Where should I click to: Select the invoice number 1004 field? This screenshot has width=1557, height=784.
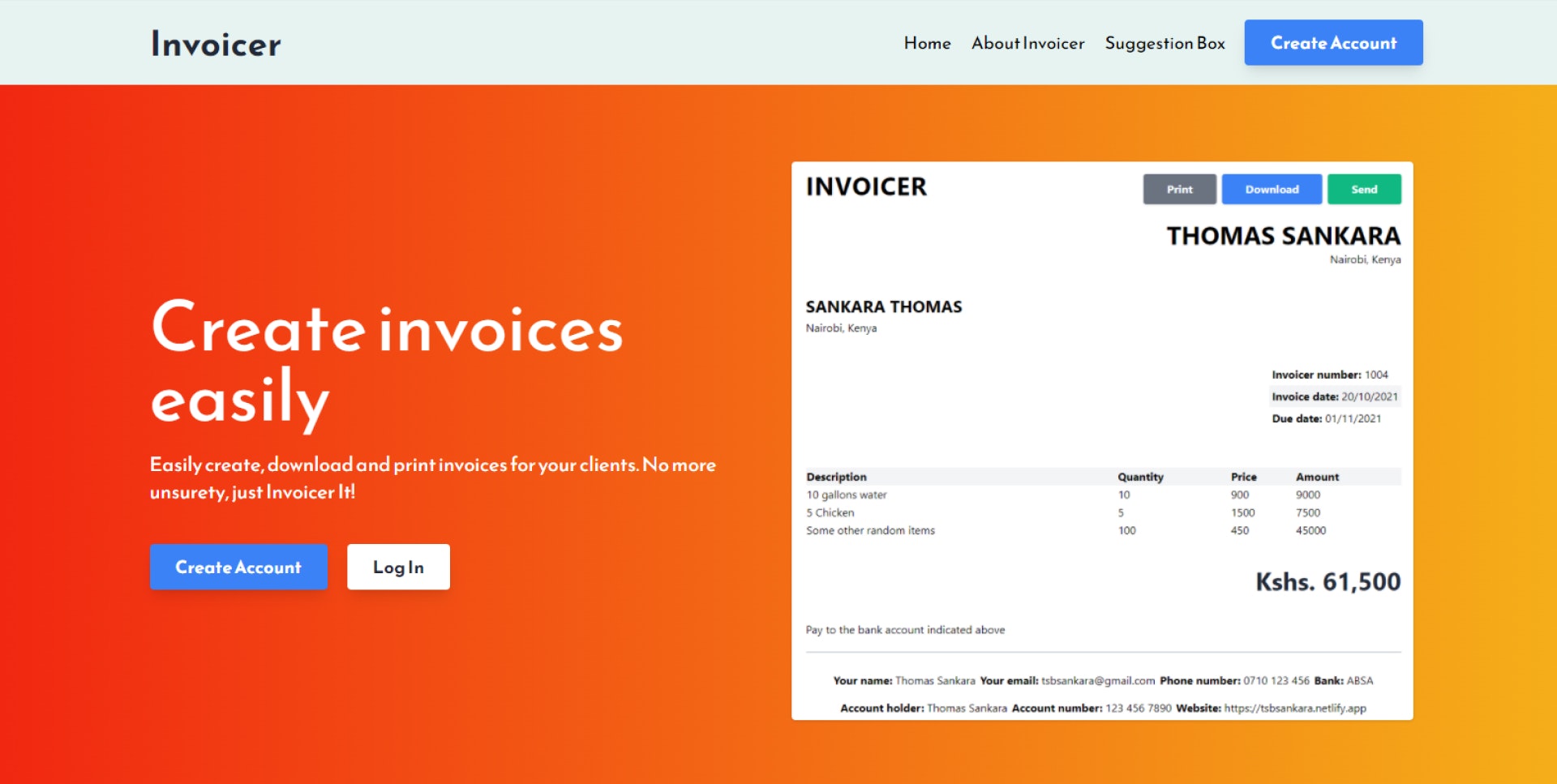1329,375
